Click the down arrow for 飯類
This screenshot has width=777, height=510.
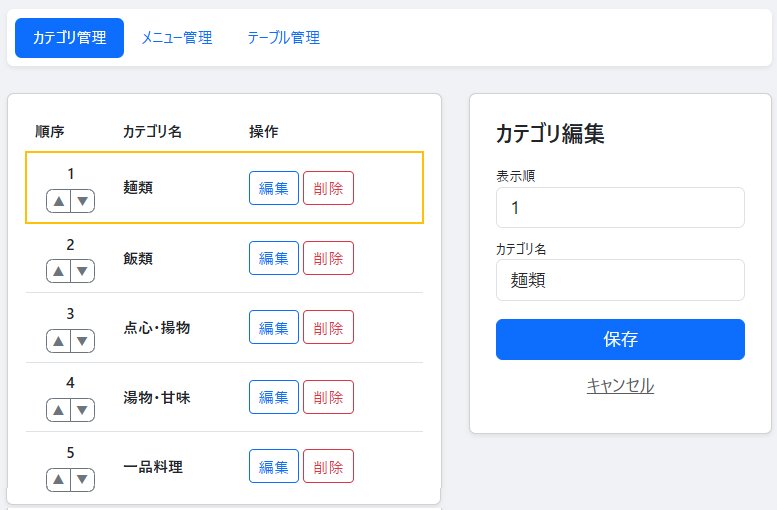click(x=83, y=271)
